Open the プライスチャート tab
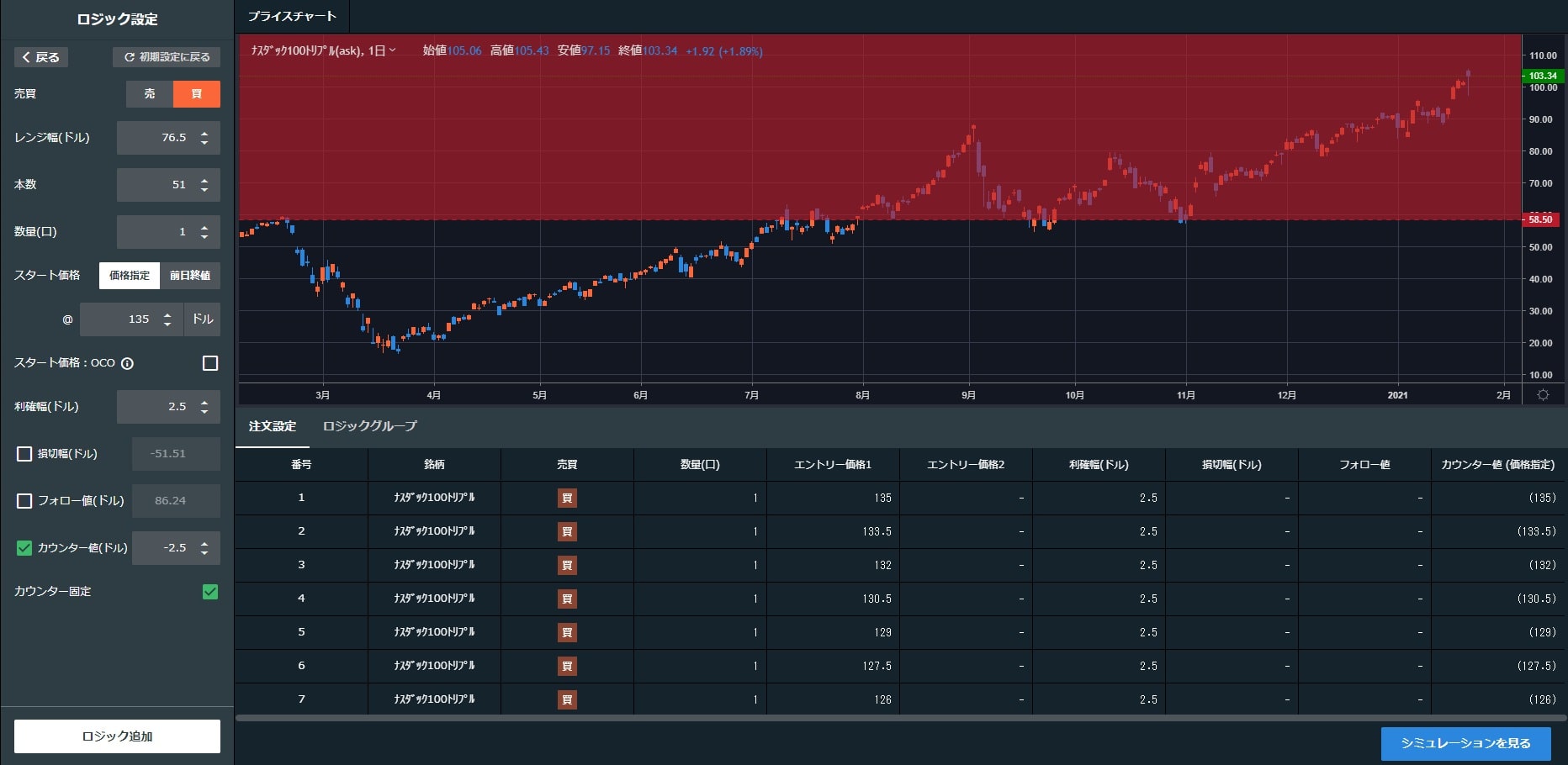This screenshot has height=765, width=1568. 292,16
